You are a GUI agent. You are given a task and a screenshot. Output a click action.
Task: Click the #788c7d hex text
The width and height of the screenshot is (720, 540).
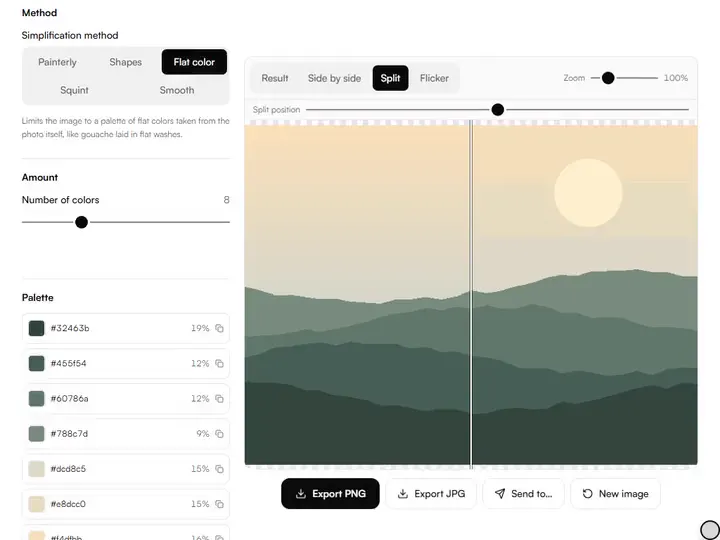[69, 434]
